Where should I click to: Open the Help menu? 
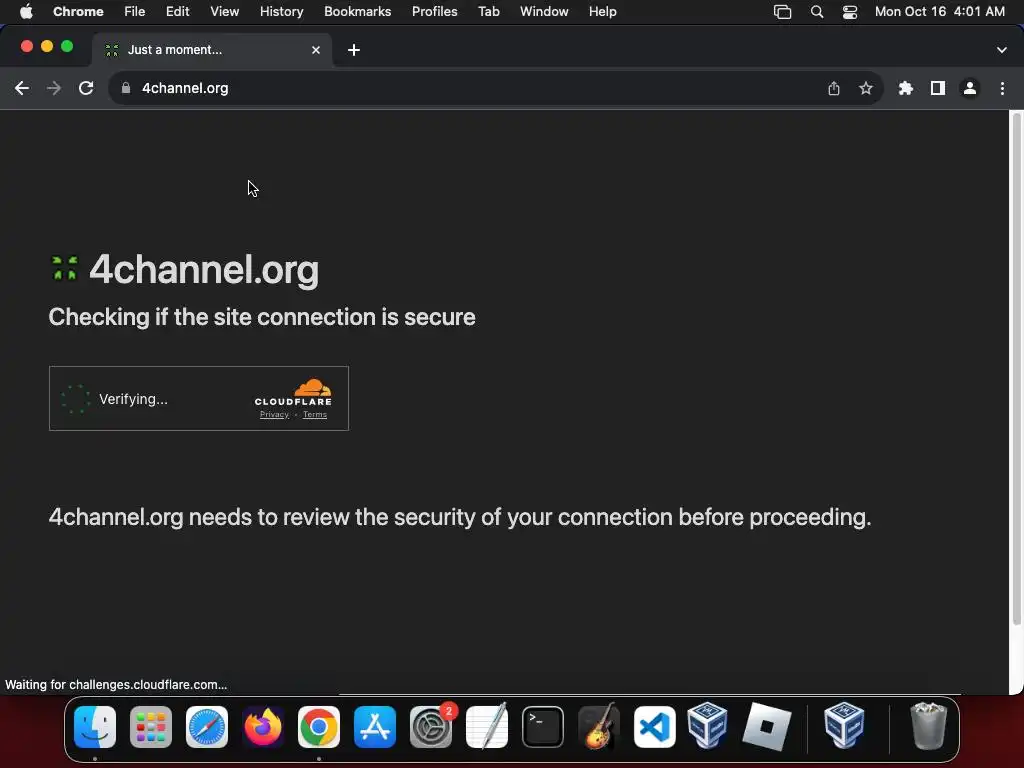pos(602,12)
